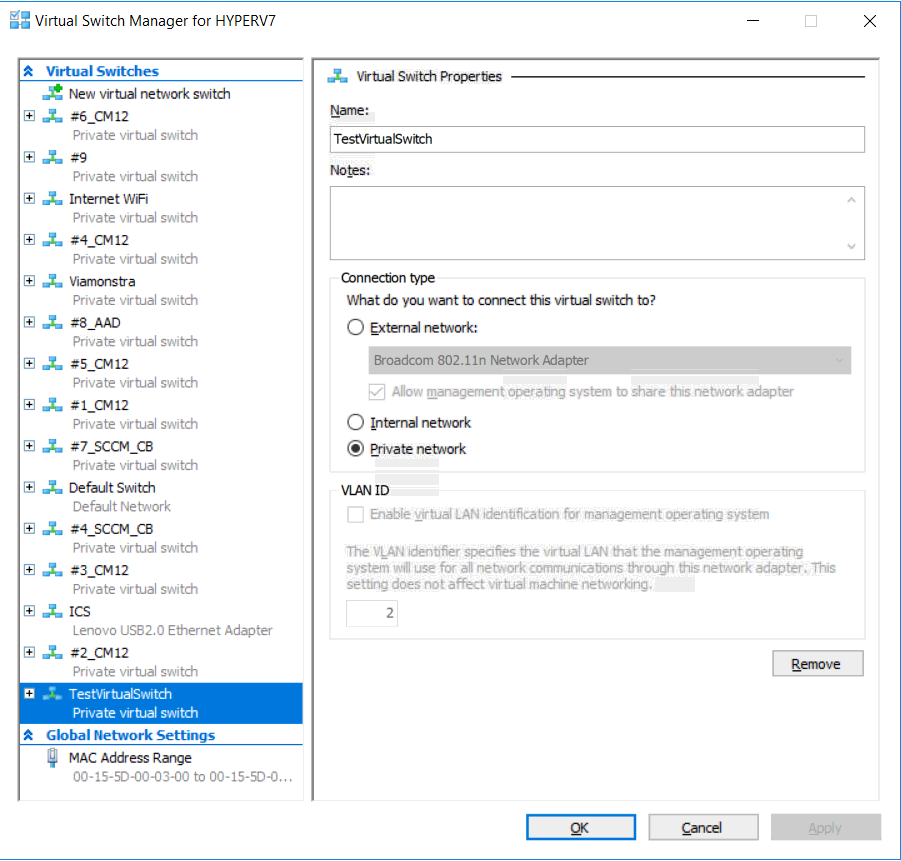
Task: Select the #6_CM12 switch icon
Action: click(53, 116)
